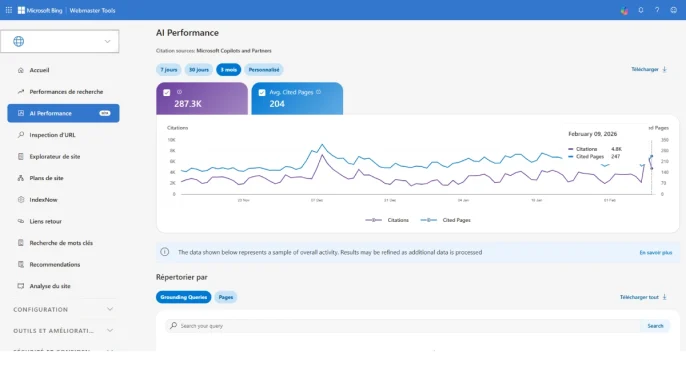Select the 30 jours range
Screen dimensions: 686x386
click(x=199, y=70)
